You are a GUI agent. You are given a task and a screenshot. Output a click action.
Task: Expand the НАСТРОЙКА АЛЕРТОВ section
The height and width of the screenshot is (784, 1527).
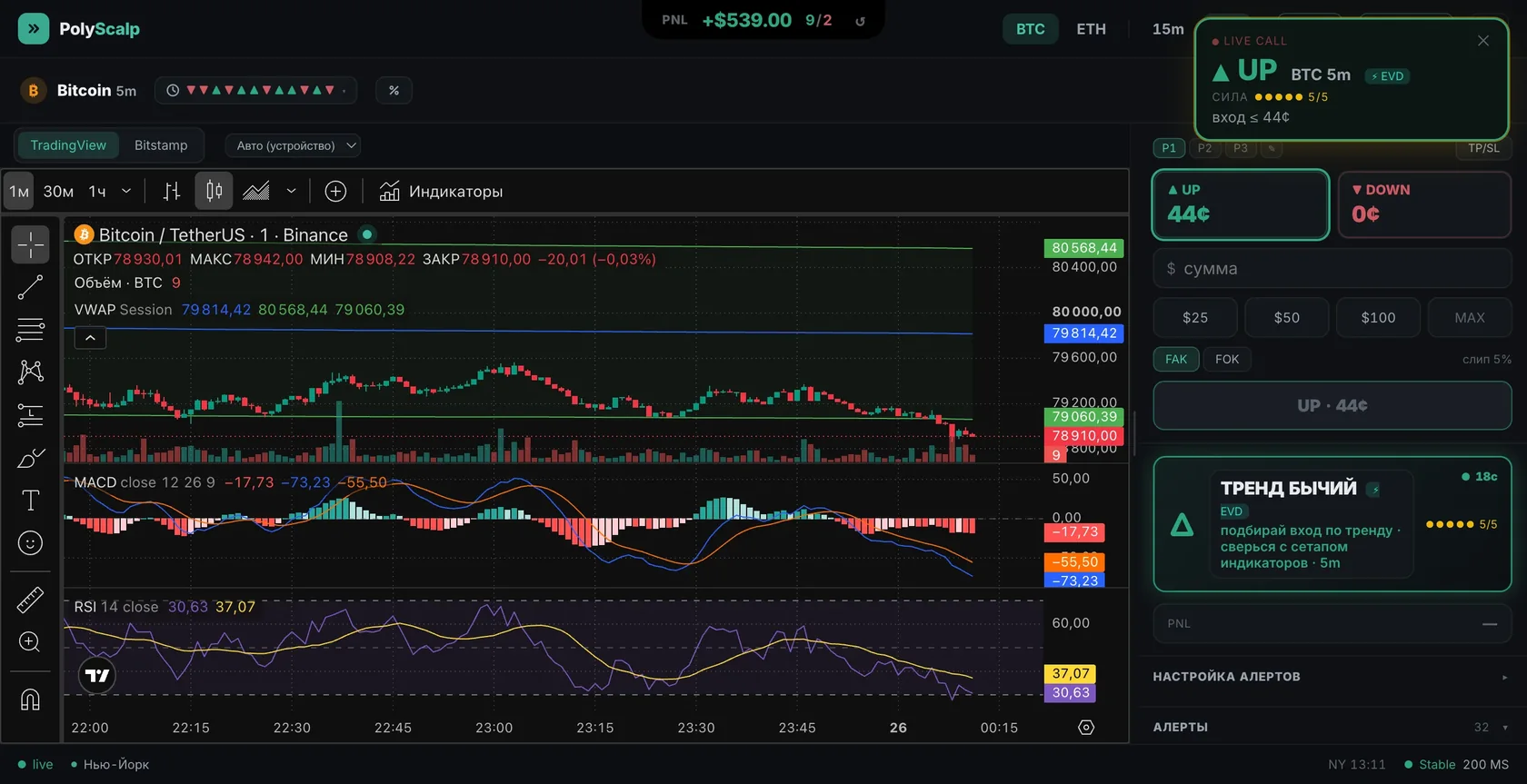point(1332,677)
